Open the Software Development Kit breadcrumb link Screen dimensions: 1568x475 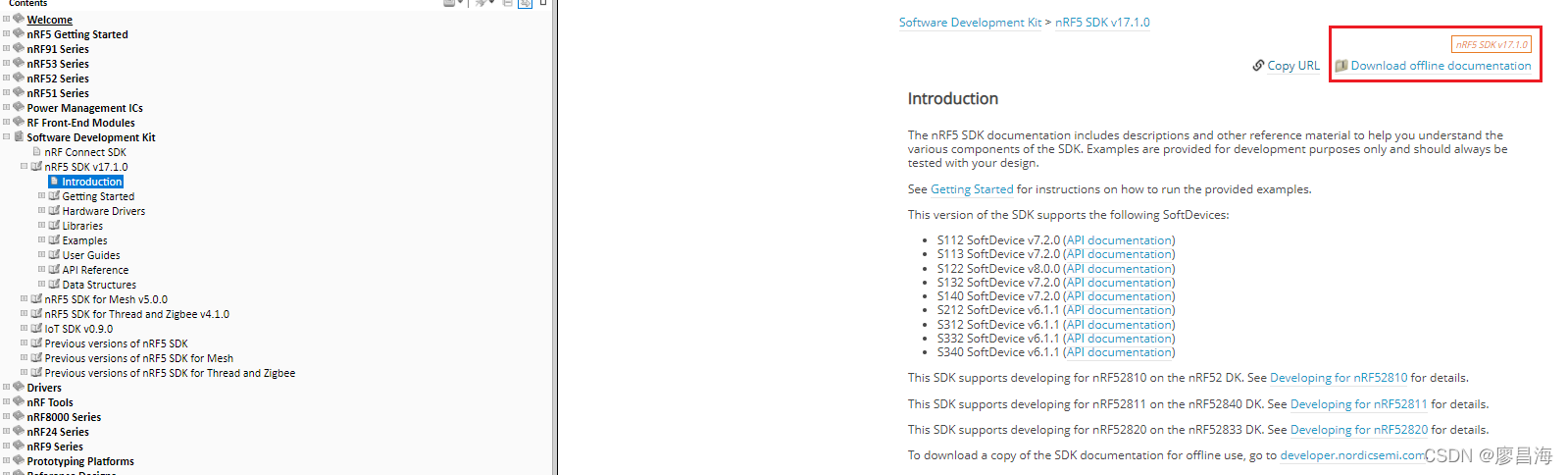(x=971, y=23)
